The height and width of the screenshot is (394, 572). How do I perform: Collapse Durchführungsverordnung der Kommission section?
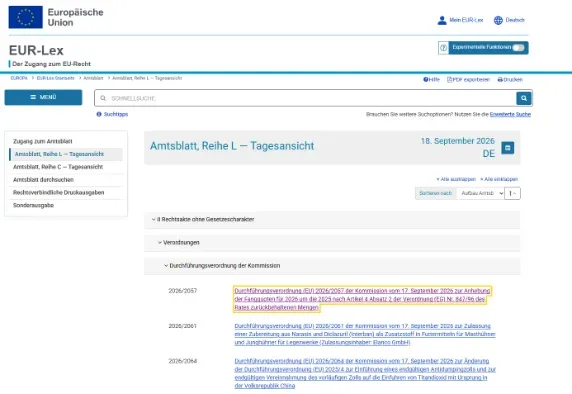[x=332, y=266]
